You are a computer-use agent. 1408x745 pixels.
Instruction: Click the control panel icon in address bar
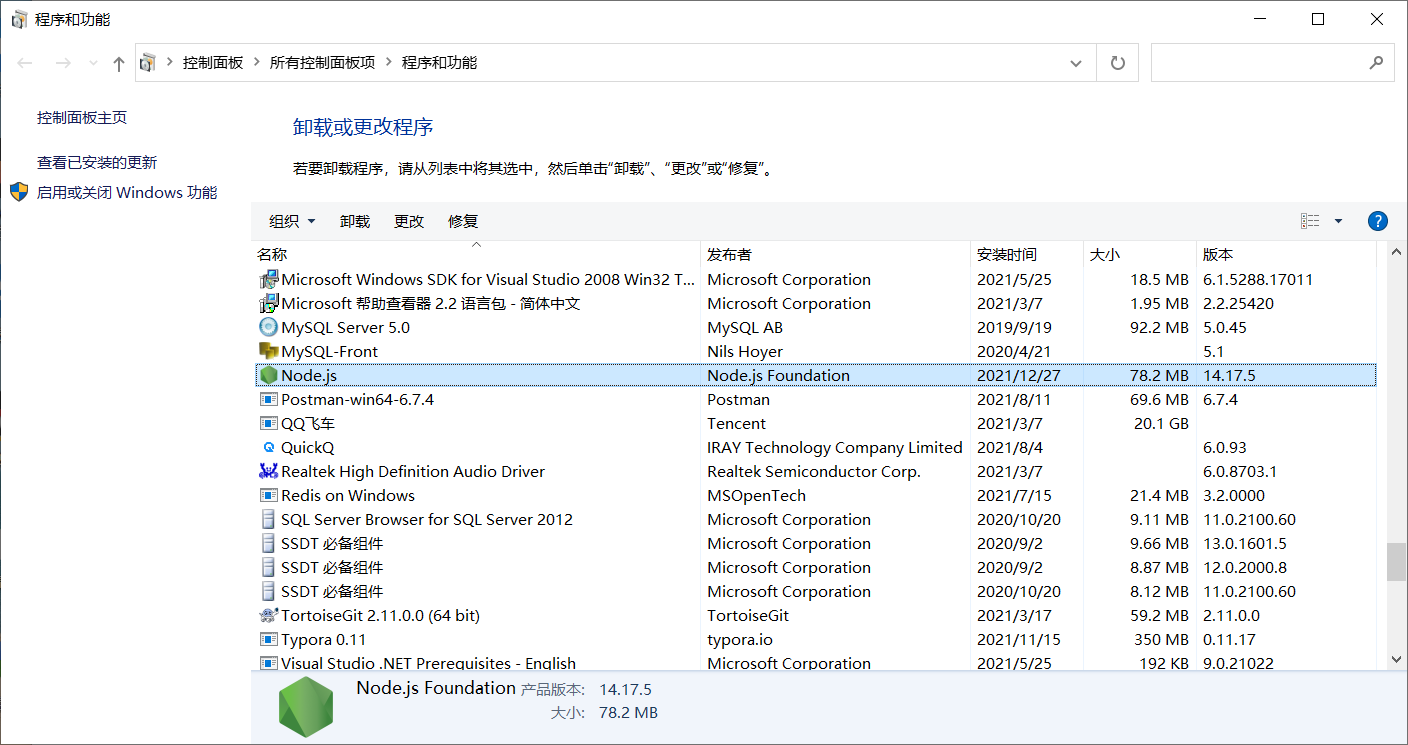(x=148, y=63)
